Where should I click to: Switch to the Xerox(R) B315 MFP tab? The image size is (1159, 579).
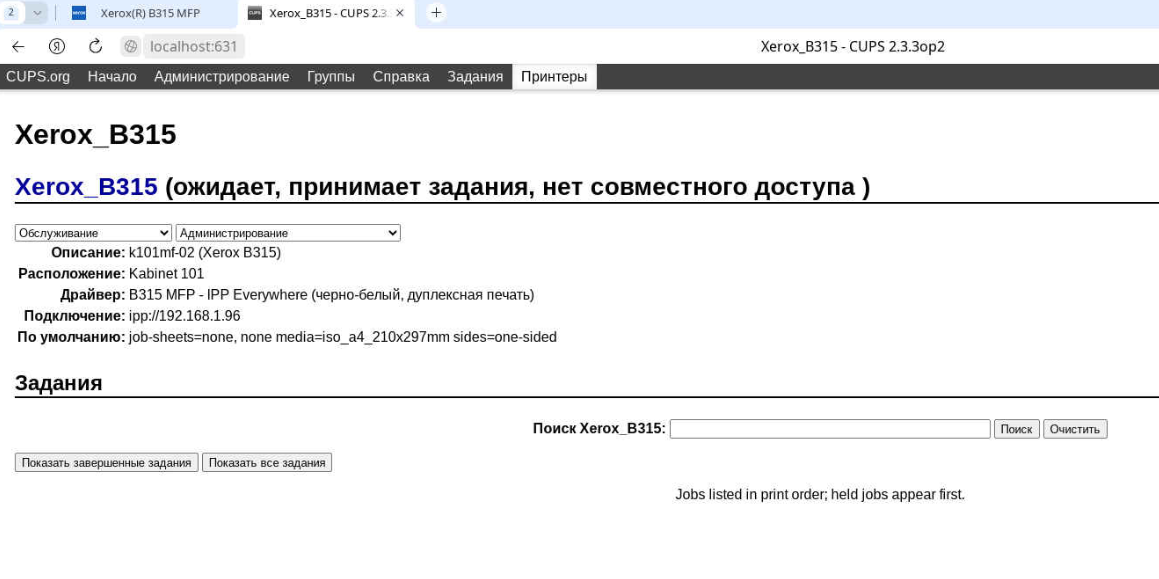[x=150, y=14]
